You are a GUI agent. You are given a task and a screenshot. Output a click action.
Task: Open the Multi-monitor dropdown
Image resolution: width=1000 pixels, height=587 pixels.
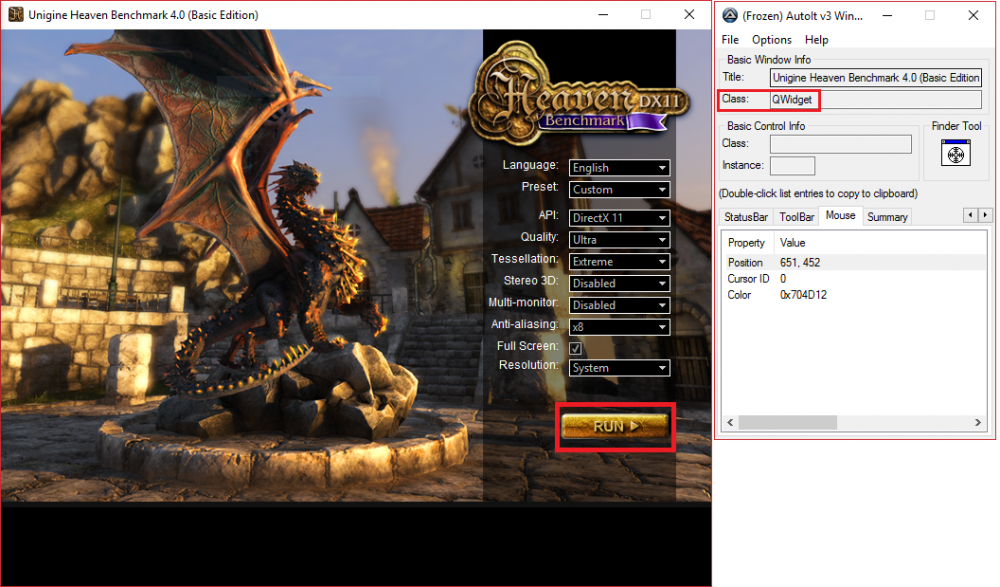(x=619, y=305)
